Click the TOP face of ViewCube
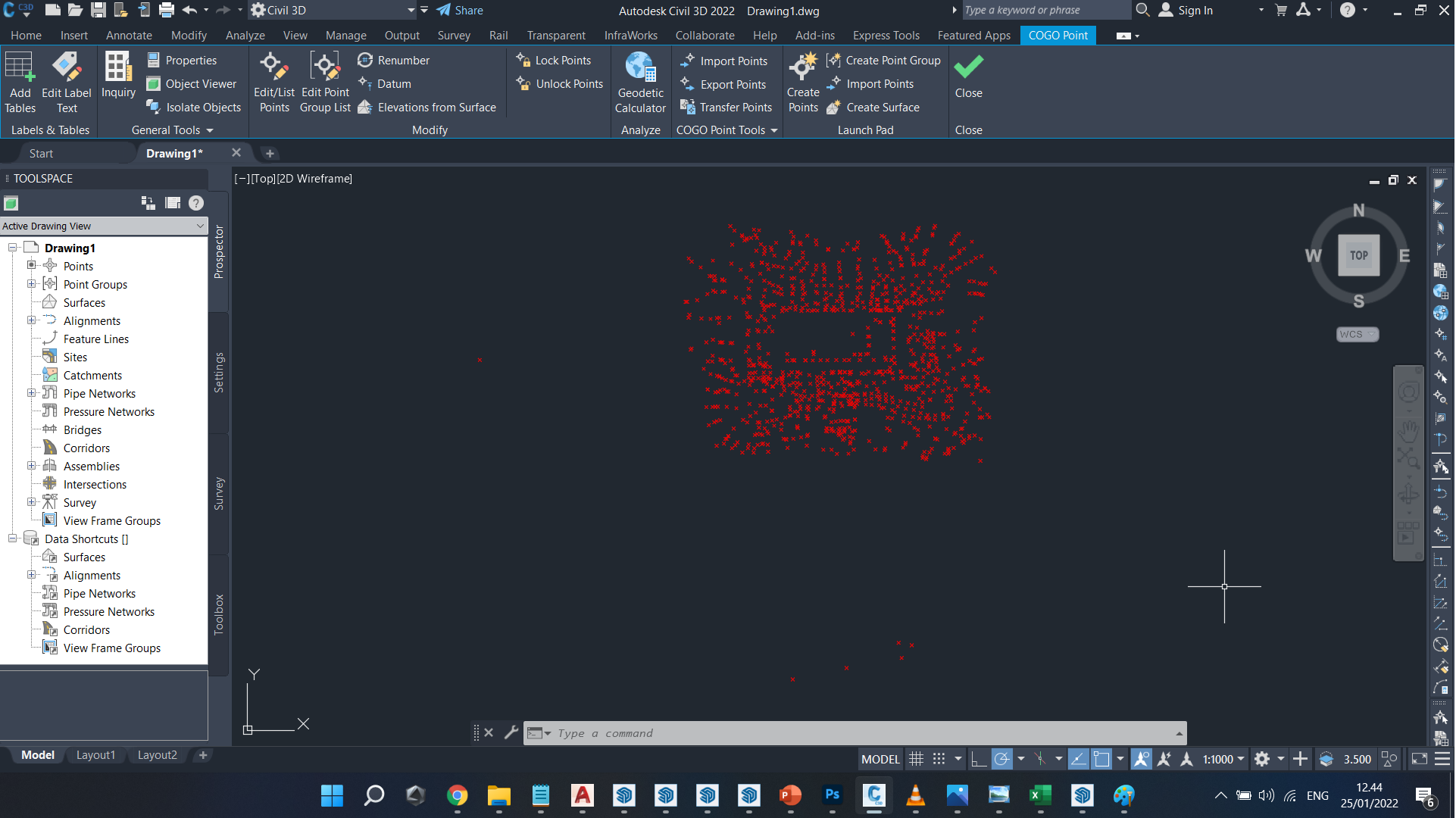 point(1359,256)
